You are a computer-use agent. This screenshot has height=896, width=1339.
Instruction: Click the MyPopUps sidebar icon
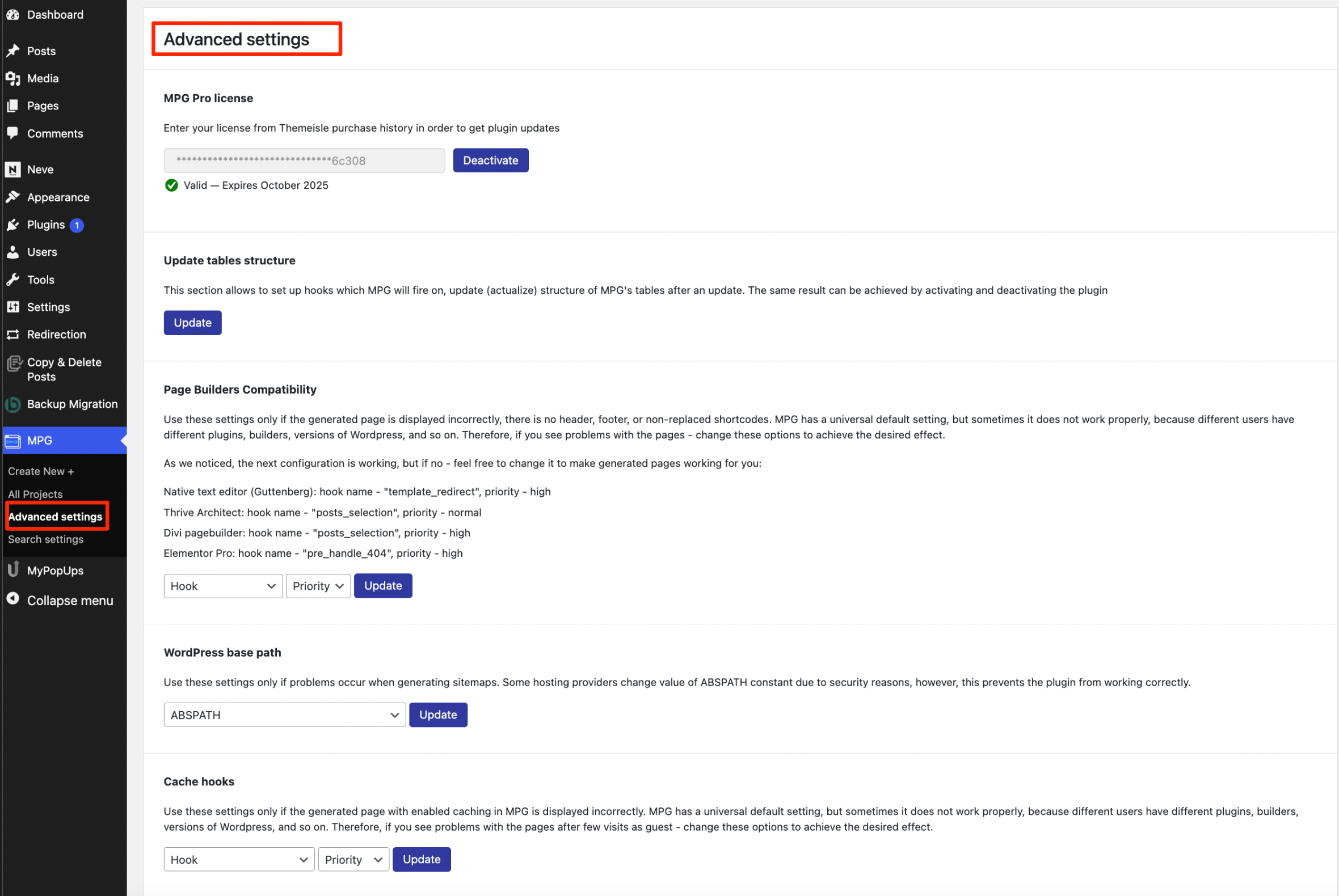pyautogui.click(x=12, y=570)
